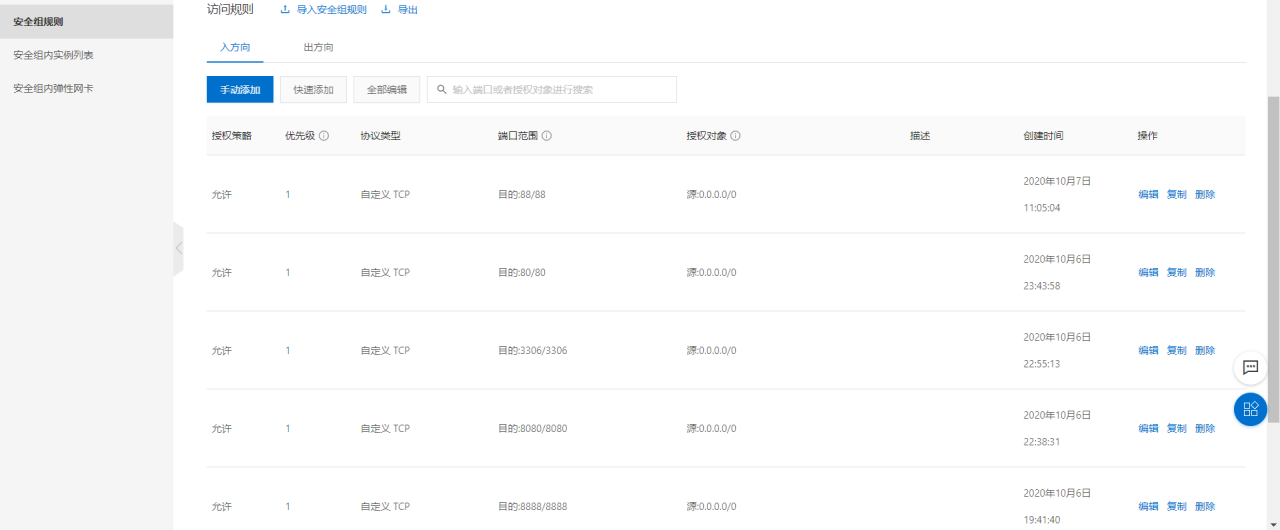This screenshot has width=1280, height=530.
Task: Click 源:0.0.0.0/0 in the 80/80 row
Action: pos(711,273)
